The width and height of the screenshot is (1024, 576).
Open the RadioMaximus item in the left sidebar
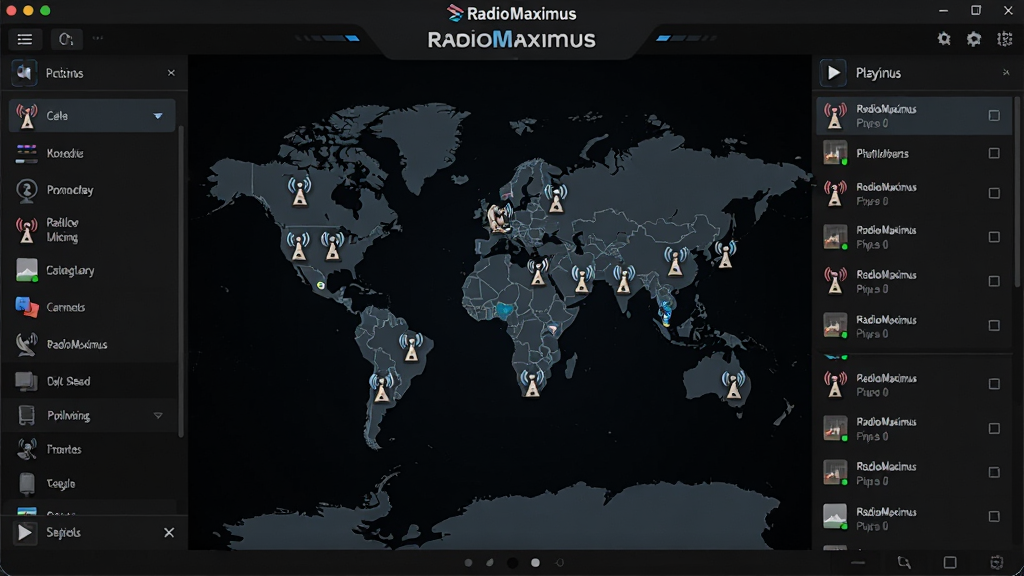[92, 344]
